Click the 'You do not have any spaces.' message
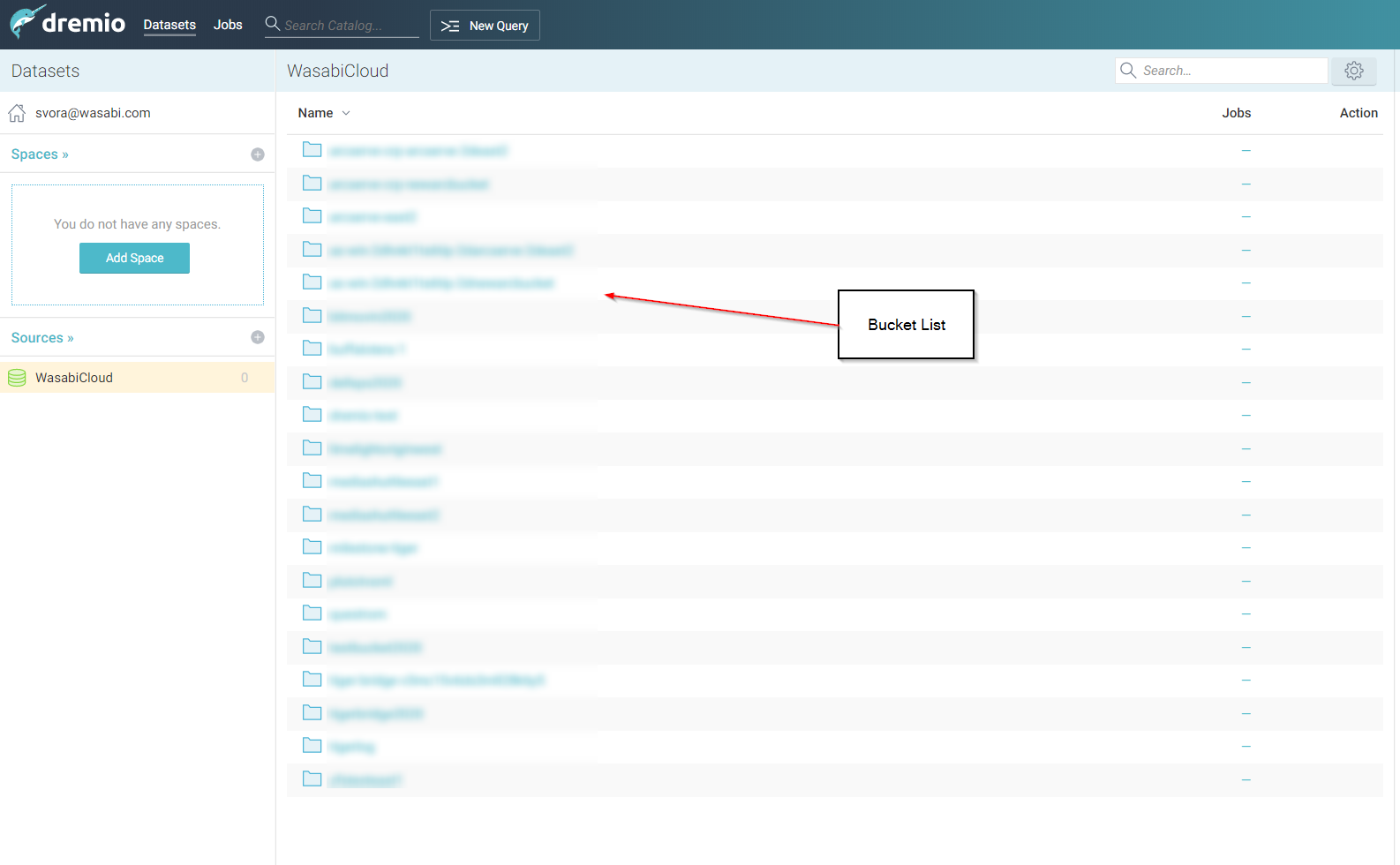The image size is (1400, 865). pyautogui.click(x=137, y=224)
